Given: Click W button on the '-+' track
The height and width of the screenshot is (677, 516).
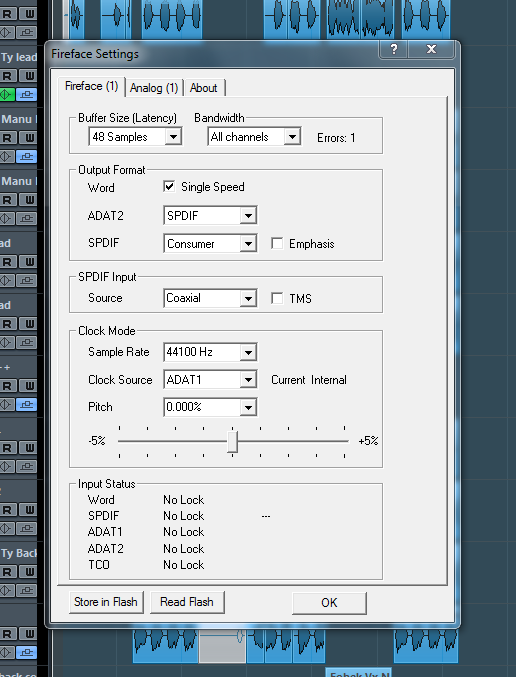Looking at the screenshot, I should pyautogui.click(x=28, y=386).
